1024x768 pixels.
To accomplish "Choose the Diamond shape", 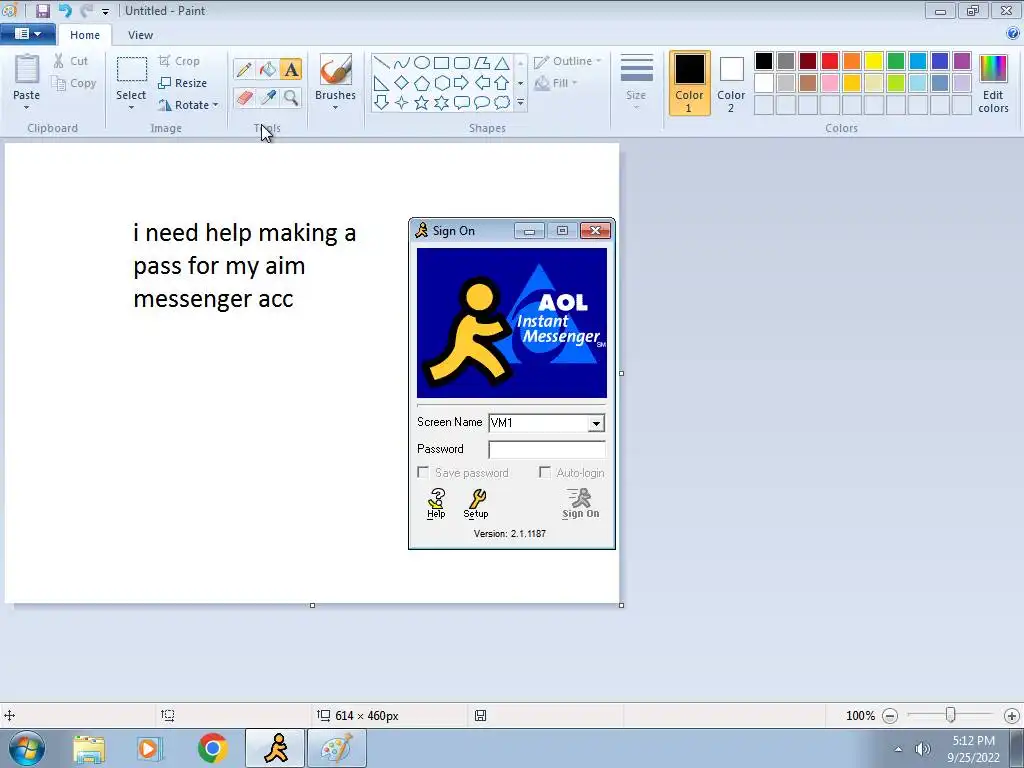I will click(402, 83).
